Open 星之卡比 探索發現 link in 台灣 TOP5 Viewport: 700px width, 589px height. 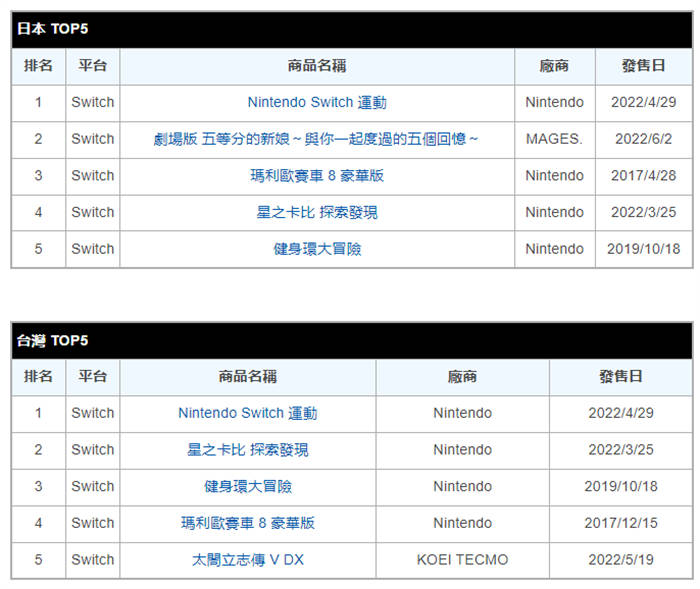coord(248,450)
